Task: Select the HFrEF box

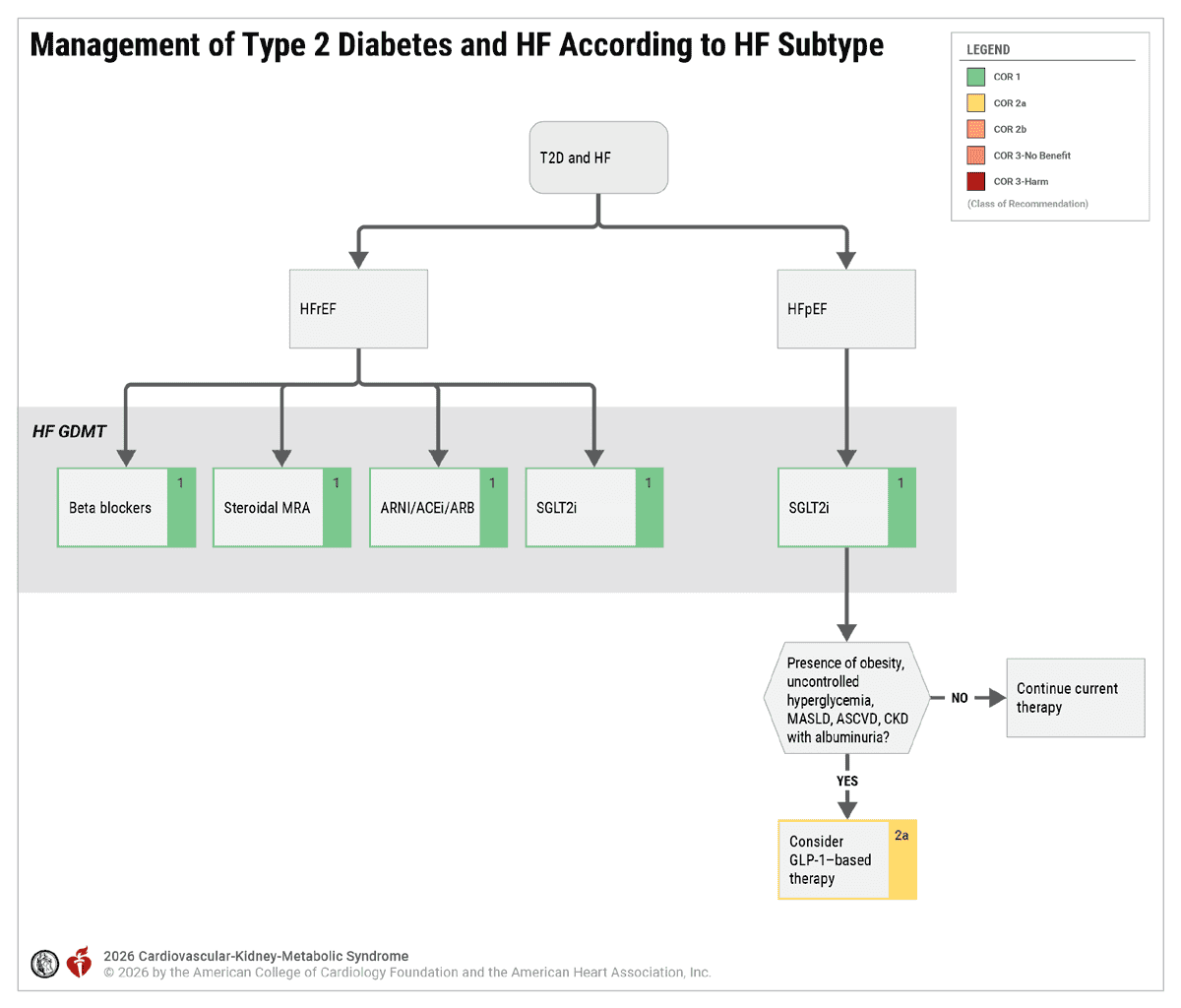Action: coord(358,309)
